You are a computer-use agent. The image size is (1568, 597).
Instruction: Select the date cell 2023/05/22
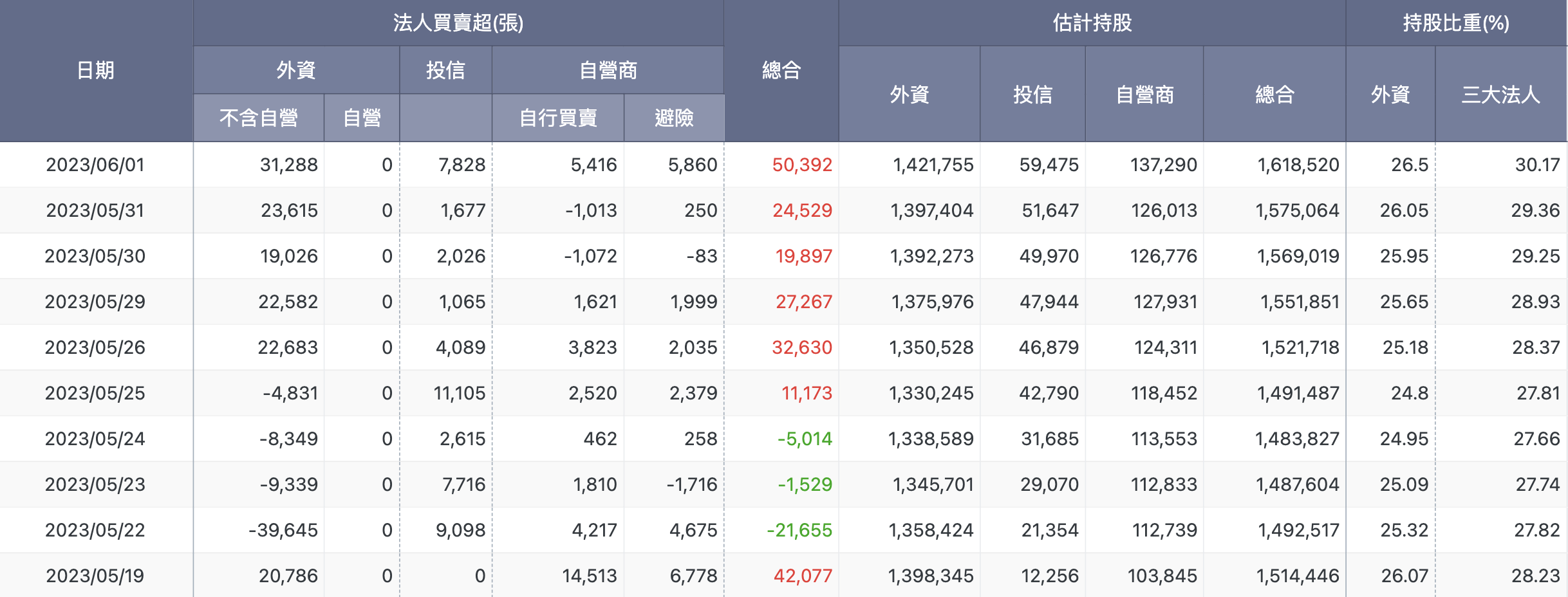tap(95, 530)
